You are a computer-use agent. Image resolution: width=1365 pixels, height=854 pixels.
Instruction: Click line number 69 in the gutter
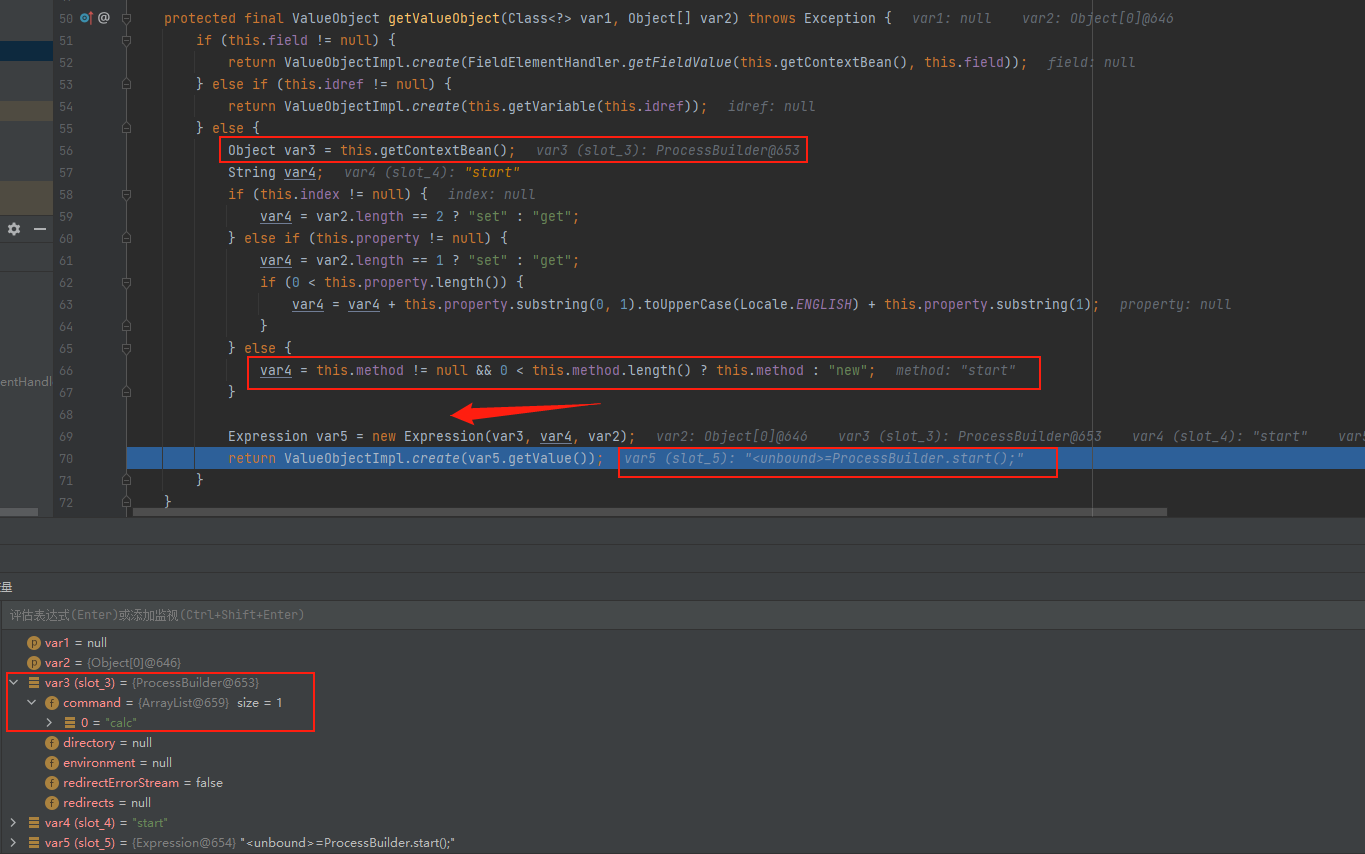(x=66, y=436)
